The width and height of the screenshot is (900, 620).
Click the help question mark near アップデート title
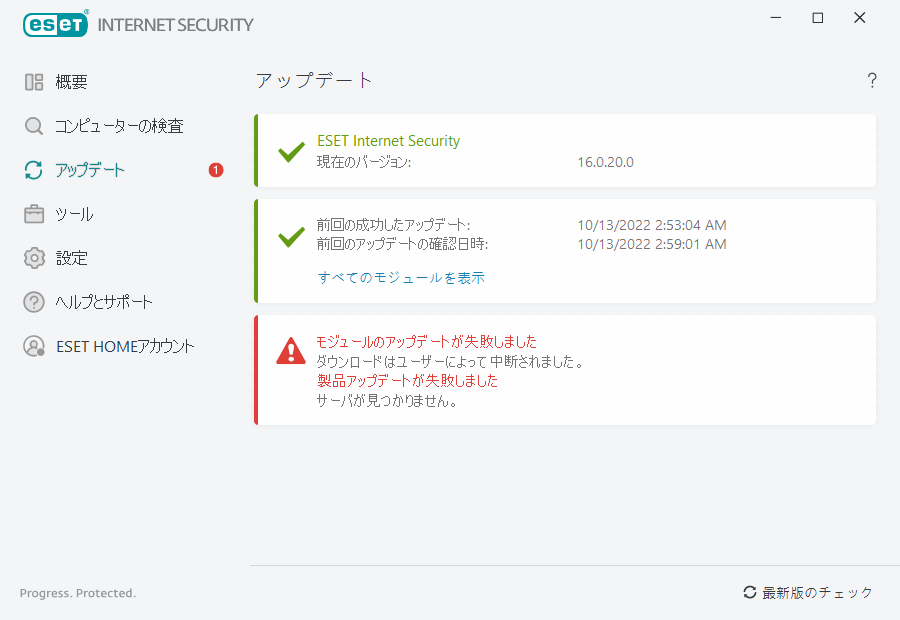click(x=871, y=80)
